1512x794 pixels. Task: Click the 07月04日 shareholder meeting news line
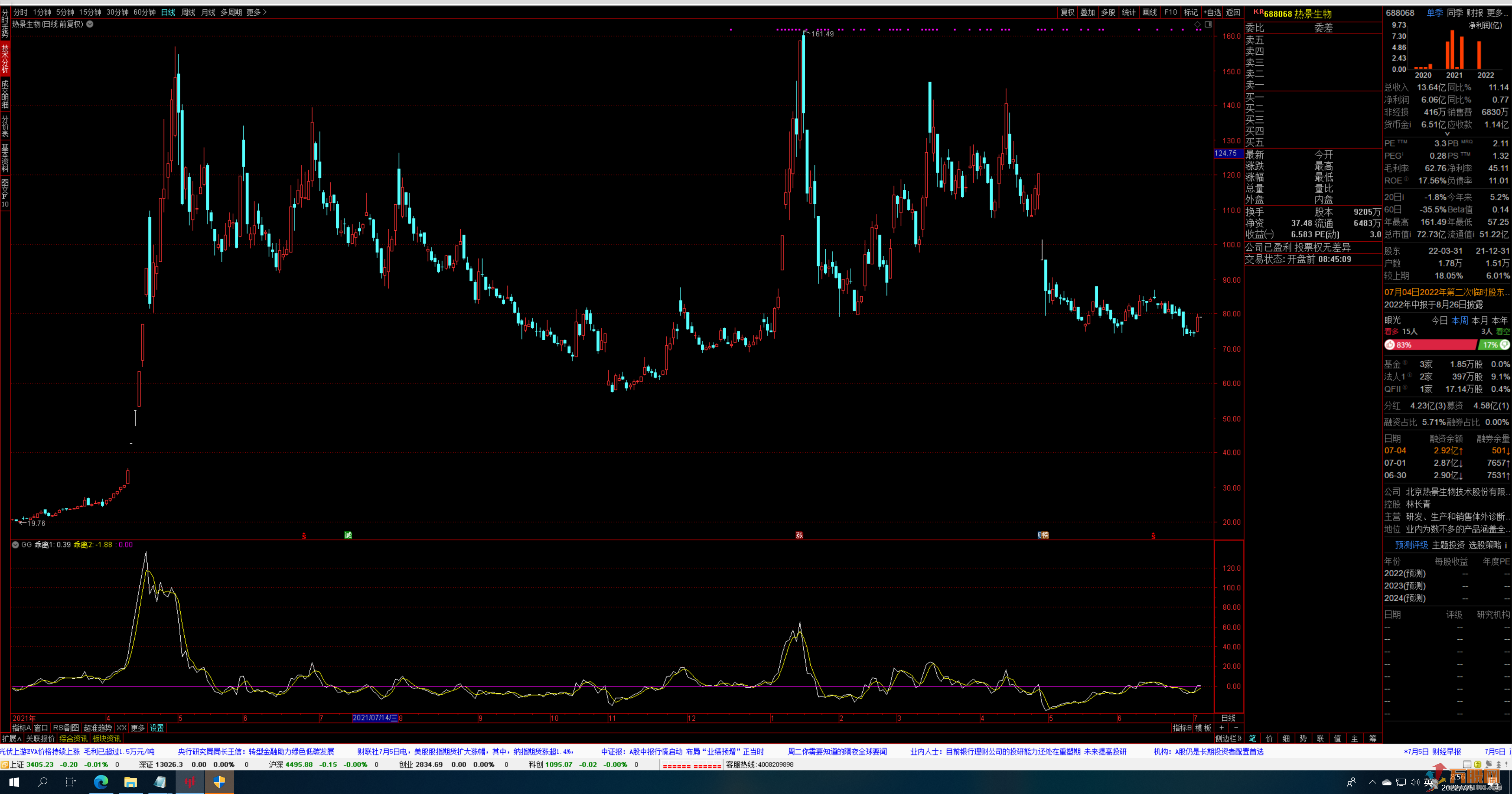click(1447, 292)
